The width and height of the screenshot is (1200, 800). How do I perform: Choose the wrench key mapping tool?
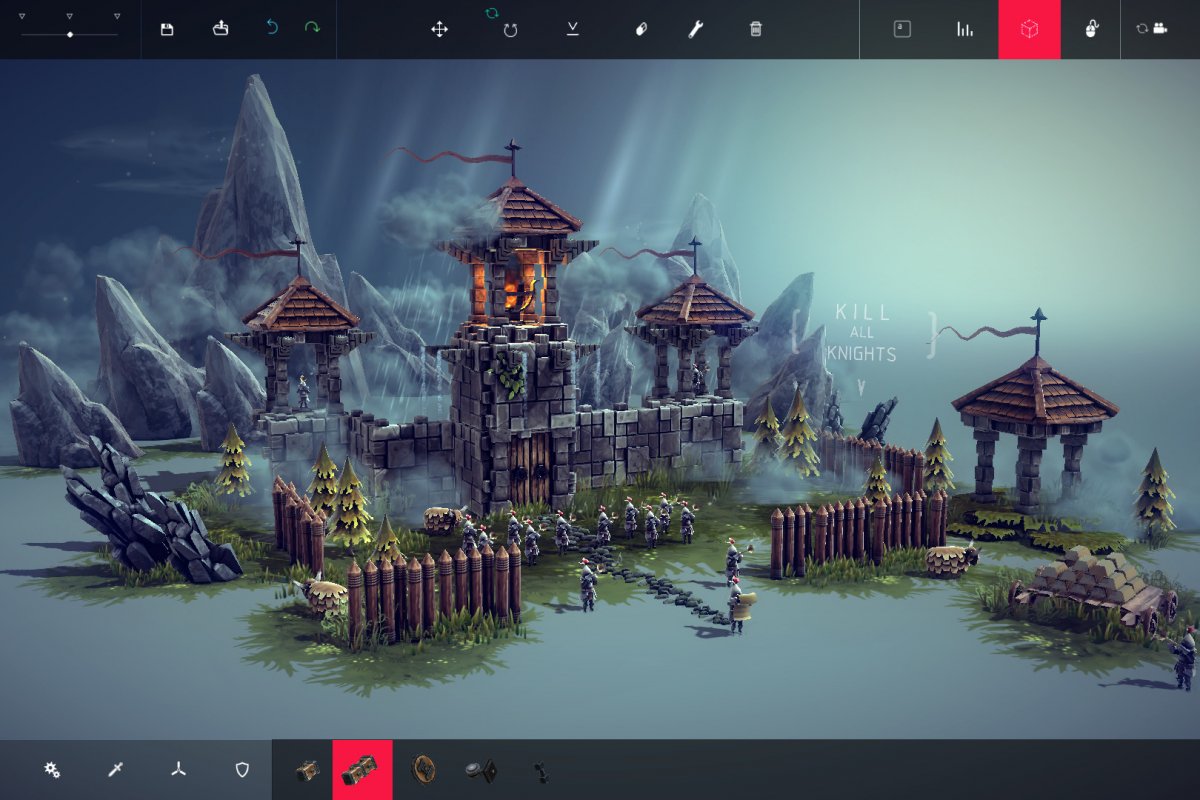[695, 29]
